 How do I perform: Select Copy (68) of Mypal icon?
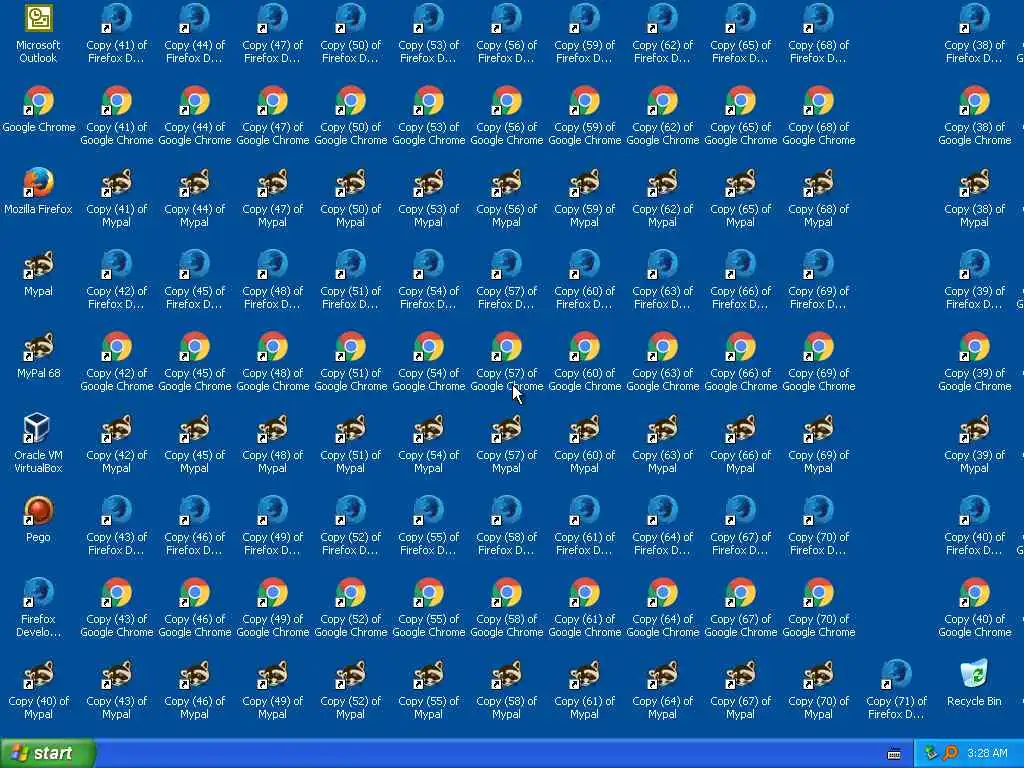(818, 183)
